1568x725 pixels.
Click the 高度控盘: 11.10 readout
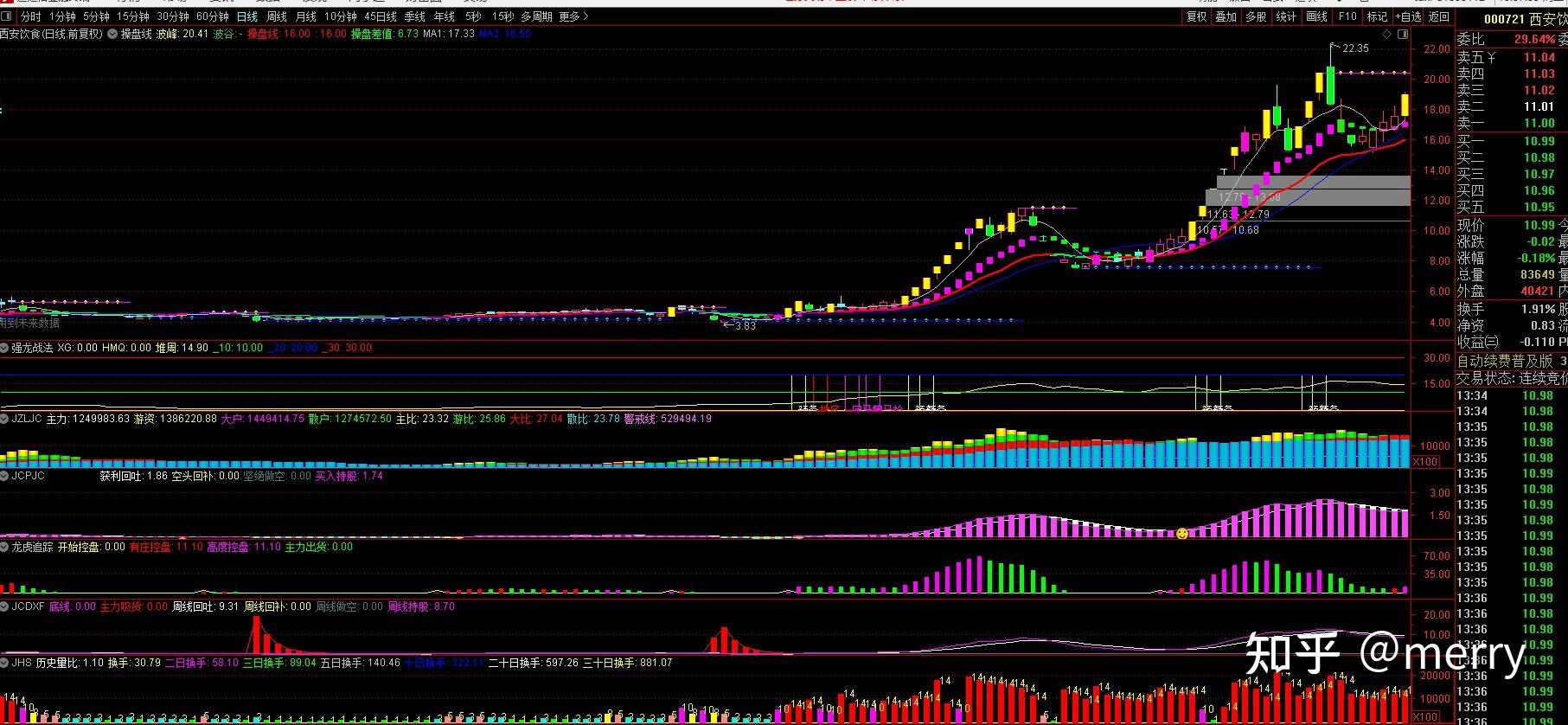[244, 547]
